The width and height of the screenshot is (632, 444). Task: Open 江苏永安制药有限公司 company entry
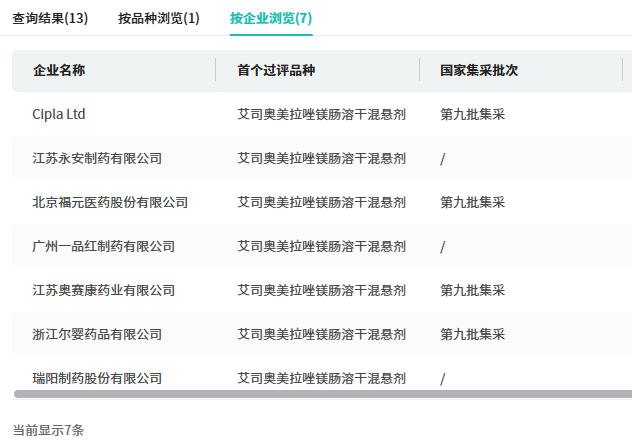pyautogui.click(x=97, y=158)
